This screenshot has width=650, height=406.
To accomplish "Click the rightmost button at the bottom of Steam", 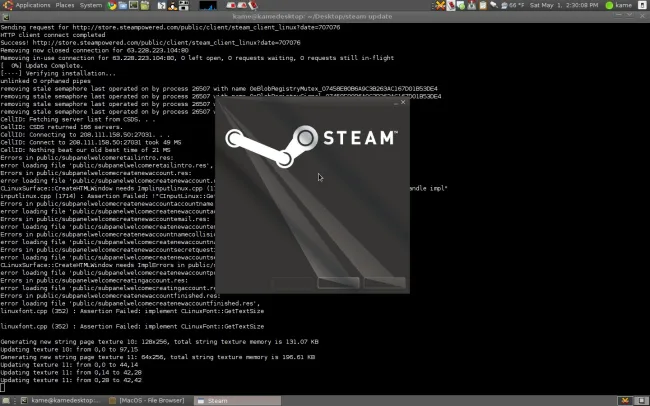I will [x=385, y=283].
